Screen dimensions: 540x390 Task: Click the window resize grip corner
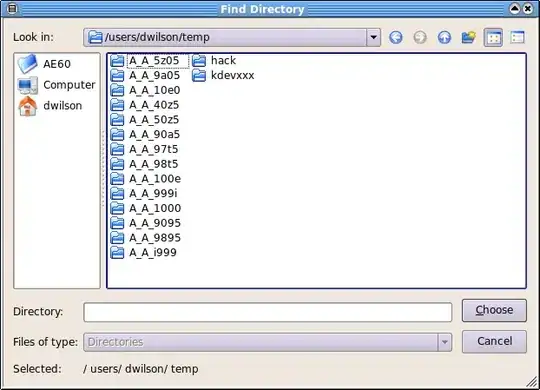533,382
